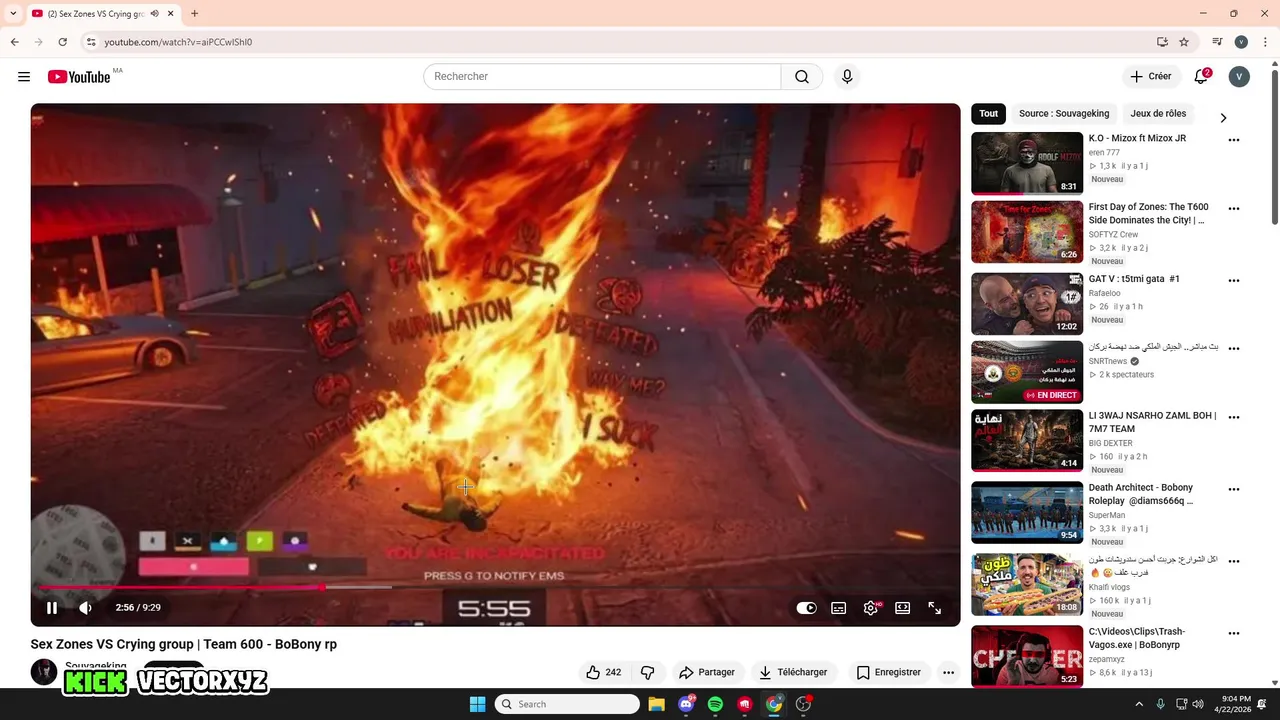
Task: Select the Jeux de rôles chip
Action: [x=1158, y=114]
